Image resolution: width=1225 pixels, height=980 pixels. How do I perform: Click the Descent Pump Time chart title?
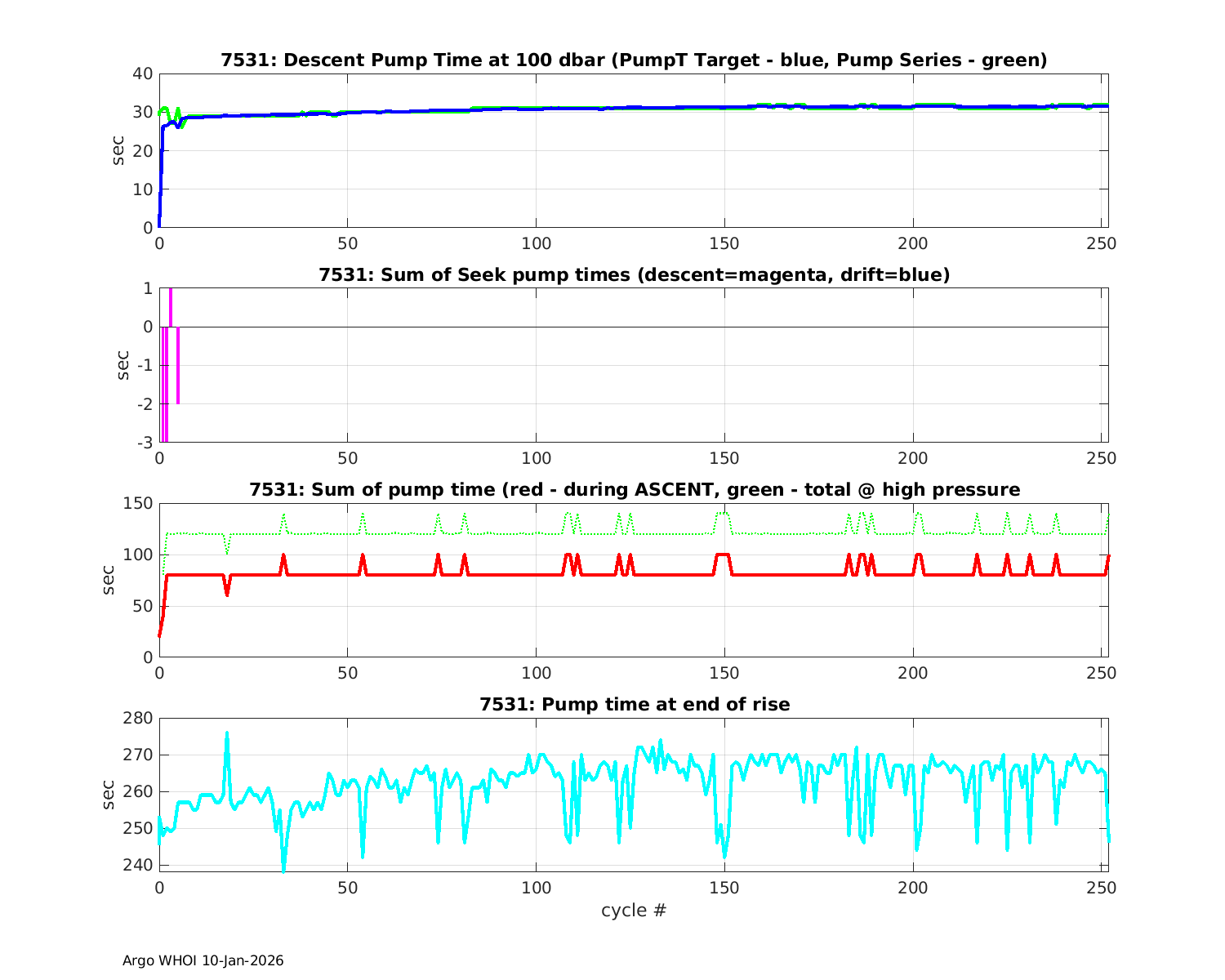(x=634, y=60)
